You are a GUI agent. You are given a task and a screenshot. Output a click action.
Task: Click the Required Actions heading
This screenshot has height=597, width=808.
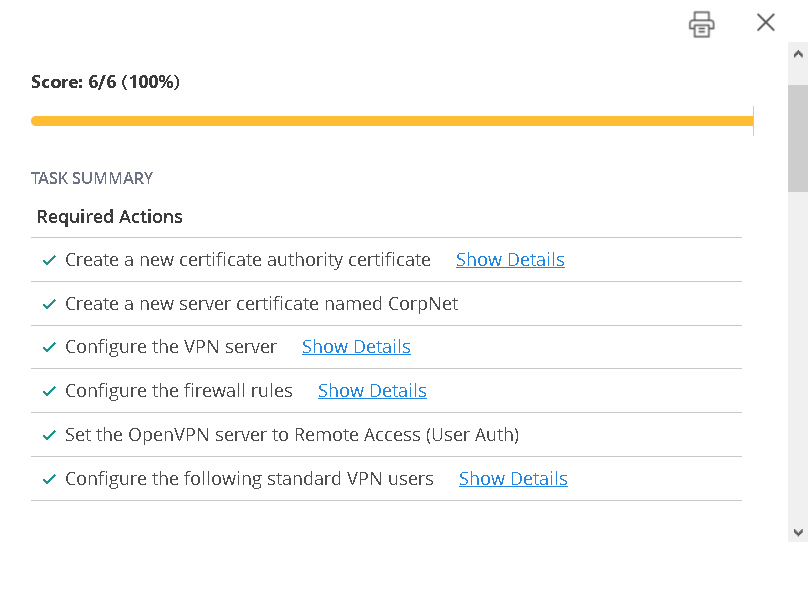110,217
